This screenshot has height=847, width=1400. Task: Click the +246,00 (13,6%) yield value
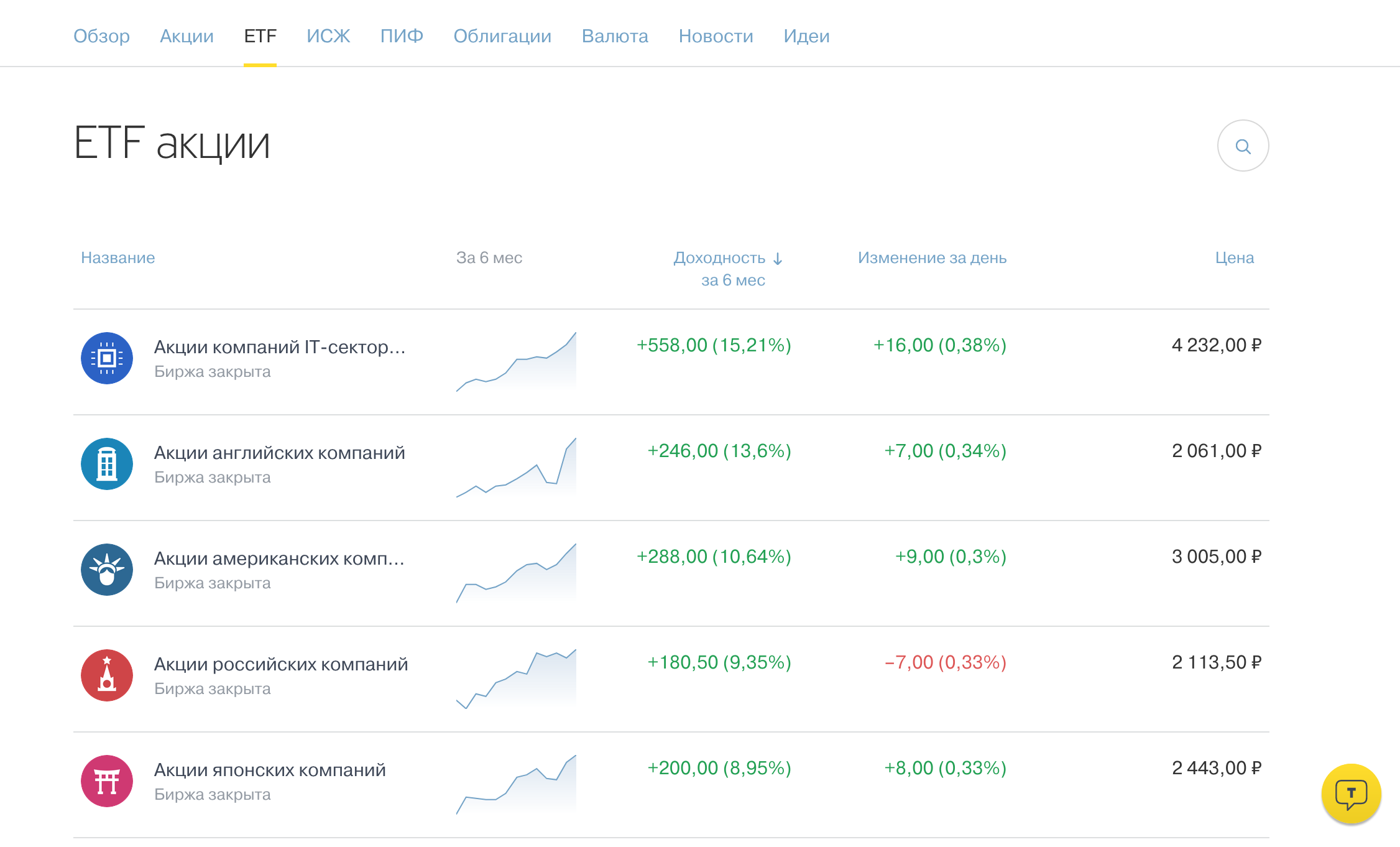pos(719,451)
